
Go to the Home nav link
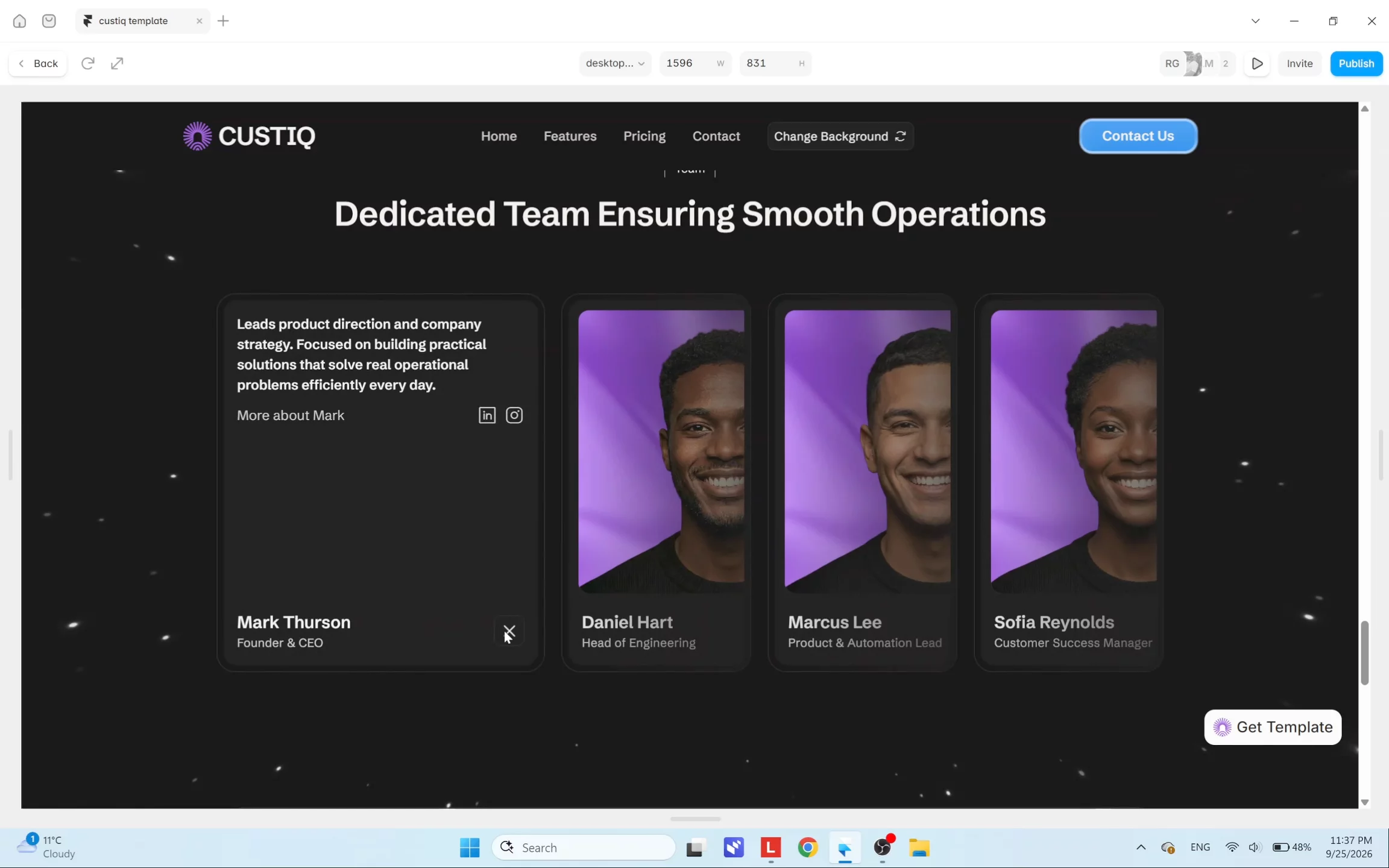pos(499,136)
